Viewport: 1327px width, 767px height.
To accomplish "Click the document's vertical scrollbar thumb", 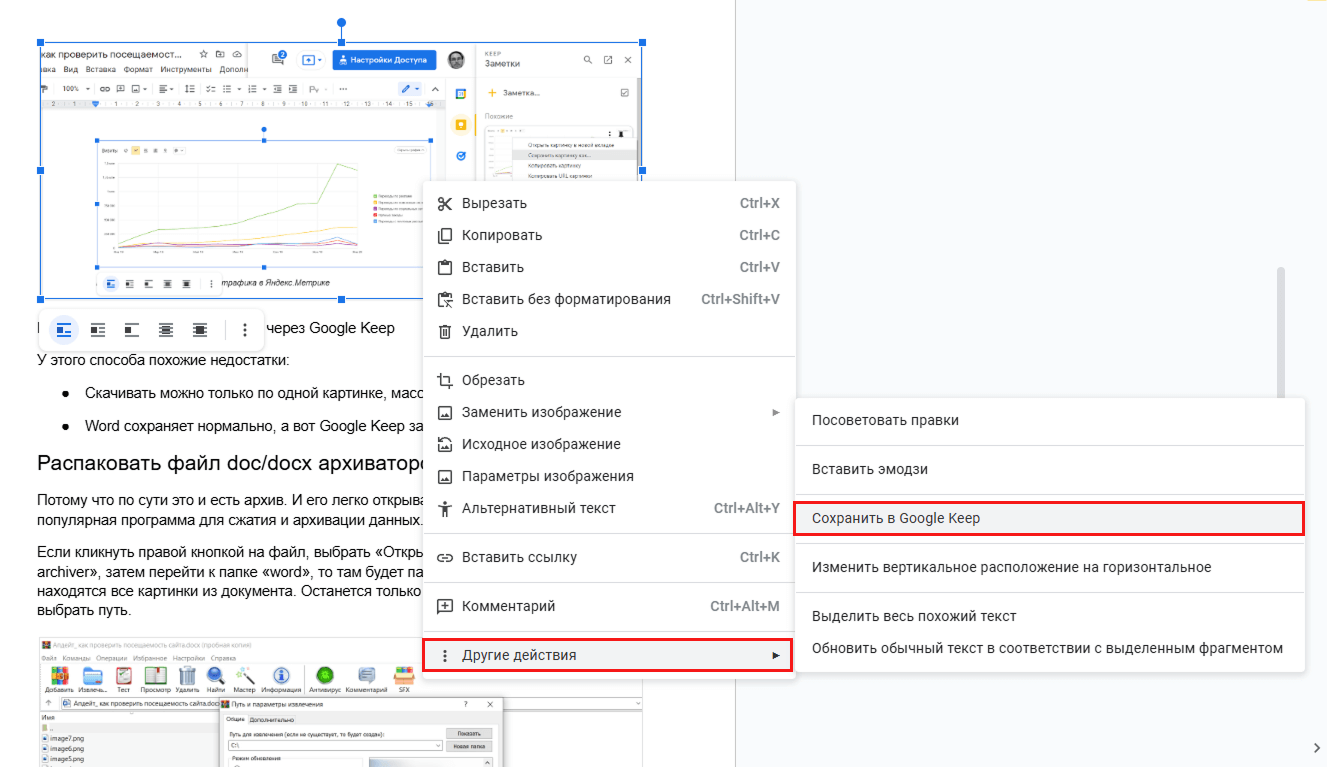I will [x=1281, y=335].
